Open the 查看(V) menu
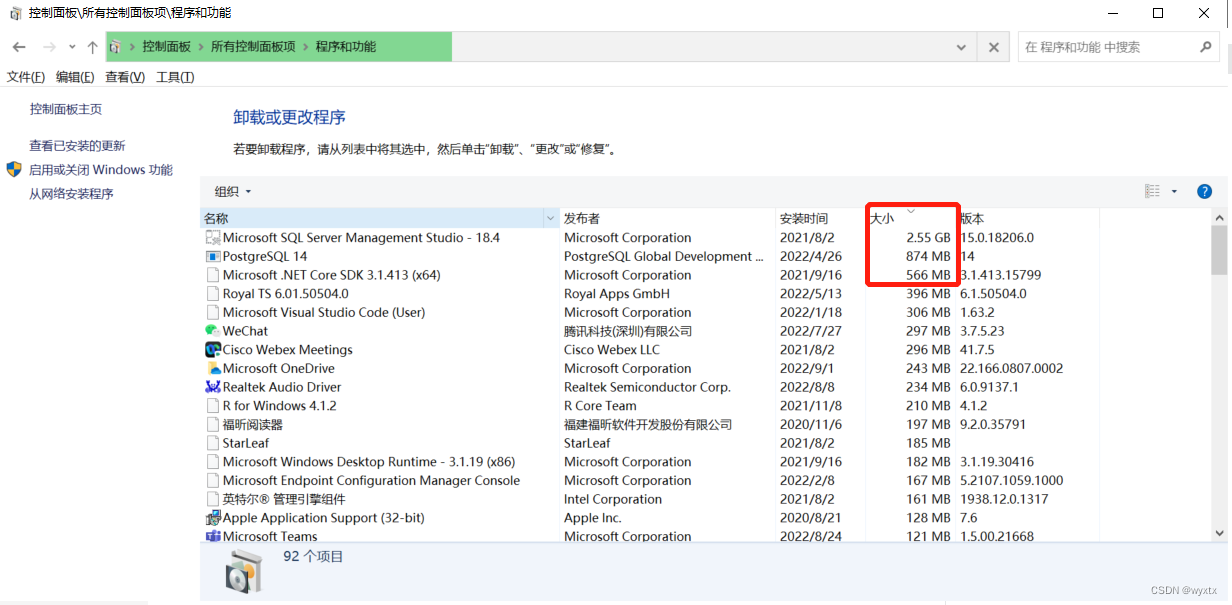Screen dimensions: 1232x605 [125, 77]
